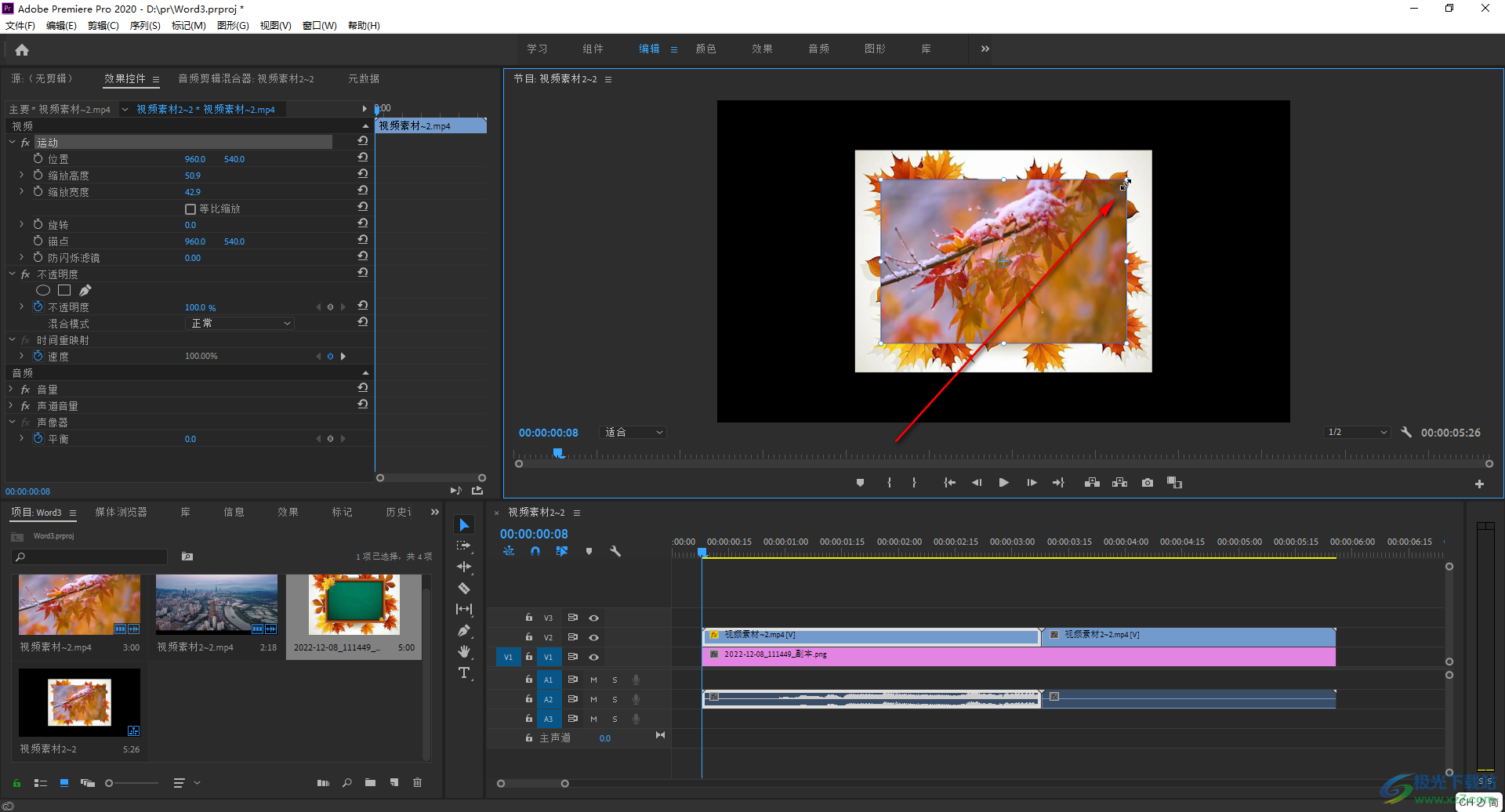Viewport: 1505px width, 812px height.
Task: Open 媒体浏览器 panel tab
Action: coord(121,512)
